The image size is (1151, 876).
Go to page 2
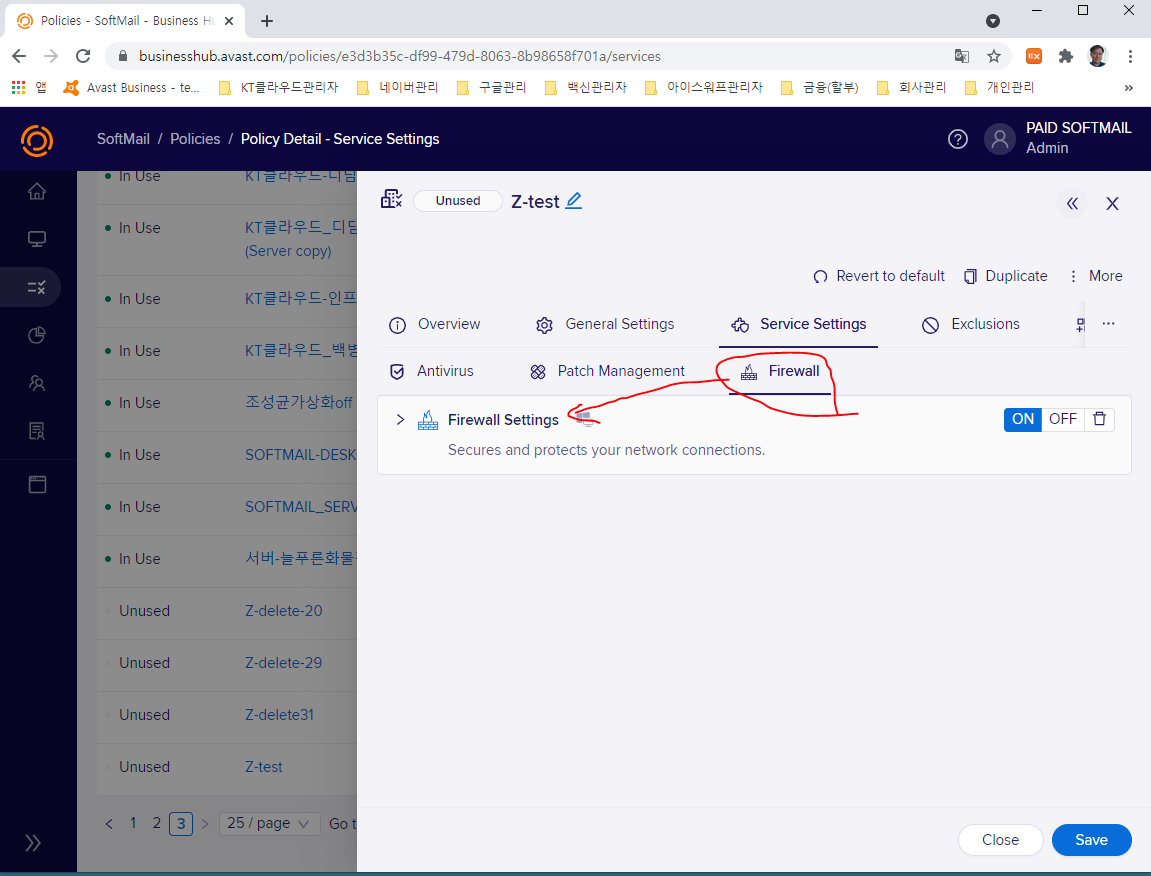click(x=156, y=823)
